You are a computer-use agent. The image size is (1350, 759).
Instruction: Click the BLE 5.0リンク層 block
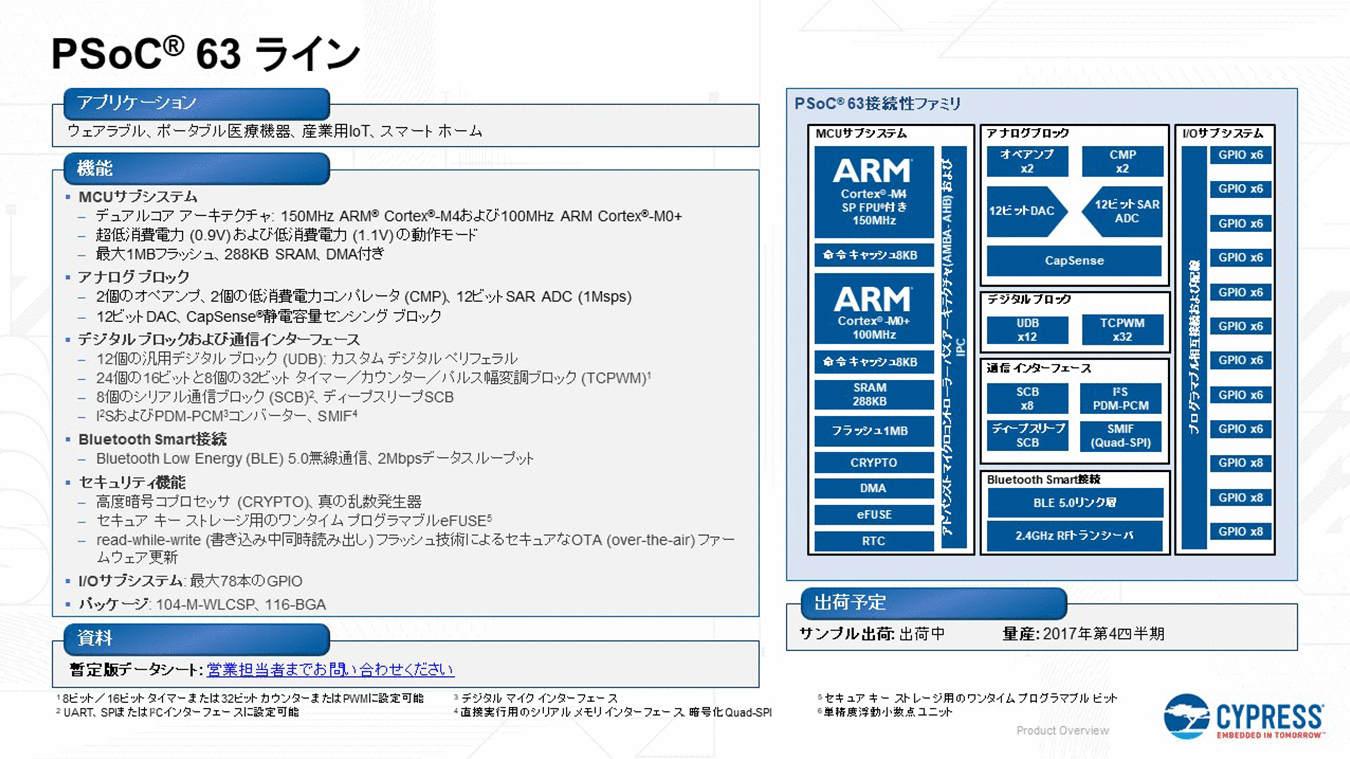[x=1074, y=503]
